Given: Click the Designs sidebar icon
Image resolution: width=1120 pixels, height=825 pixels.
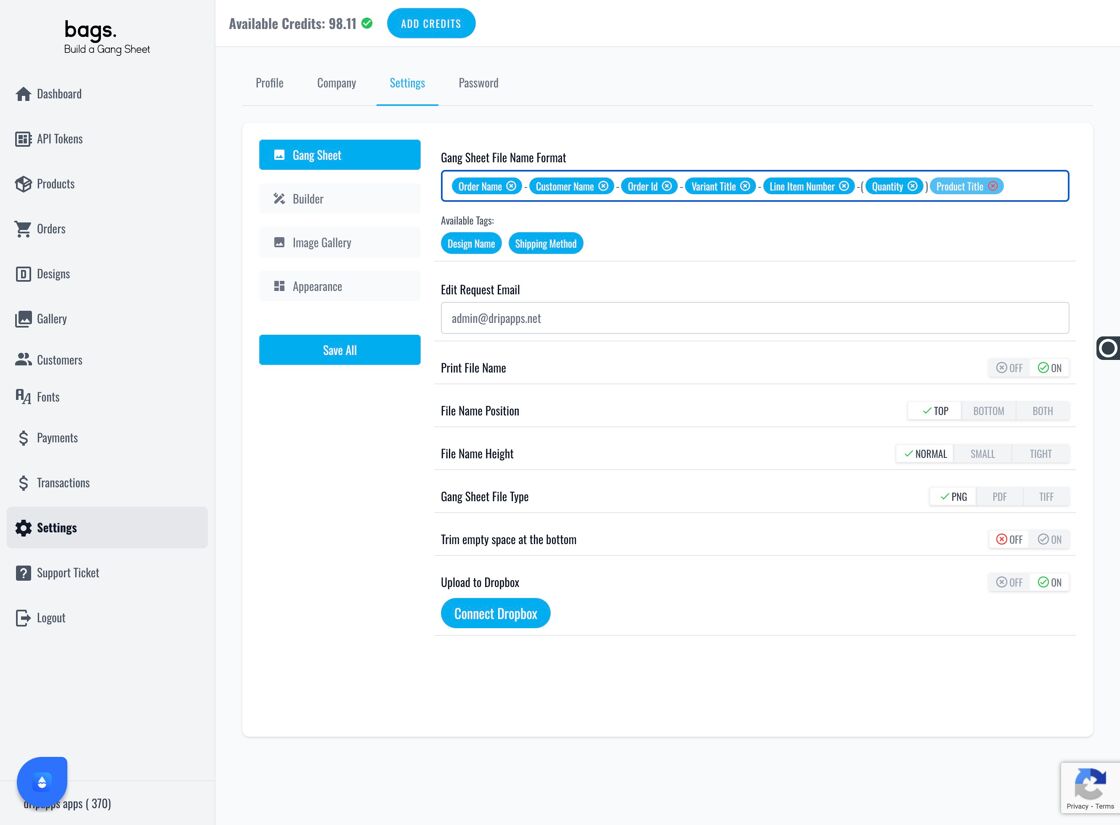Looking at the screenshot, I should coord(24,274).
